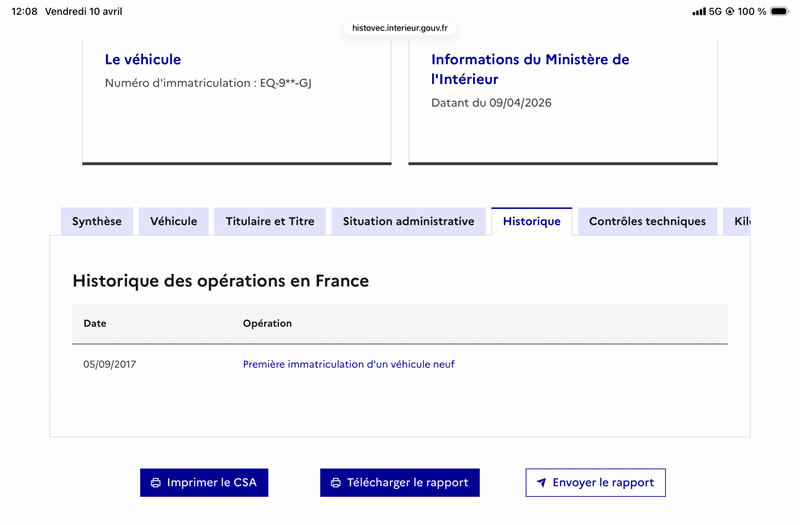Viewport: 800px width, 525px height.
Task: Click the Télécharger le rapport button
Action: coord(400,483)
